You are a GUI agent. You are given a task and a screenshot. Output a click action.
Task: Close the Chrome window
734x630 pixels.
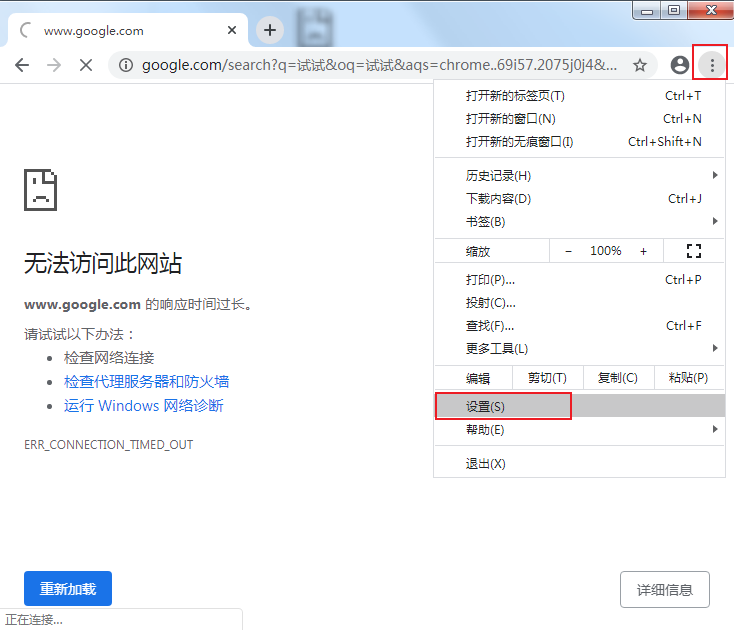pyautogui.click(x=711, y=10)
